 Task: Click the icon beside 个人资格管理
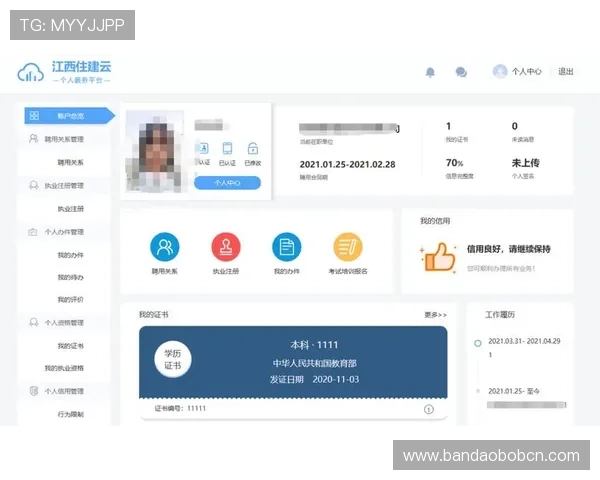coord(34,322)
